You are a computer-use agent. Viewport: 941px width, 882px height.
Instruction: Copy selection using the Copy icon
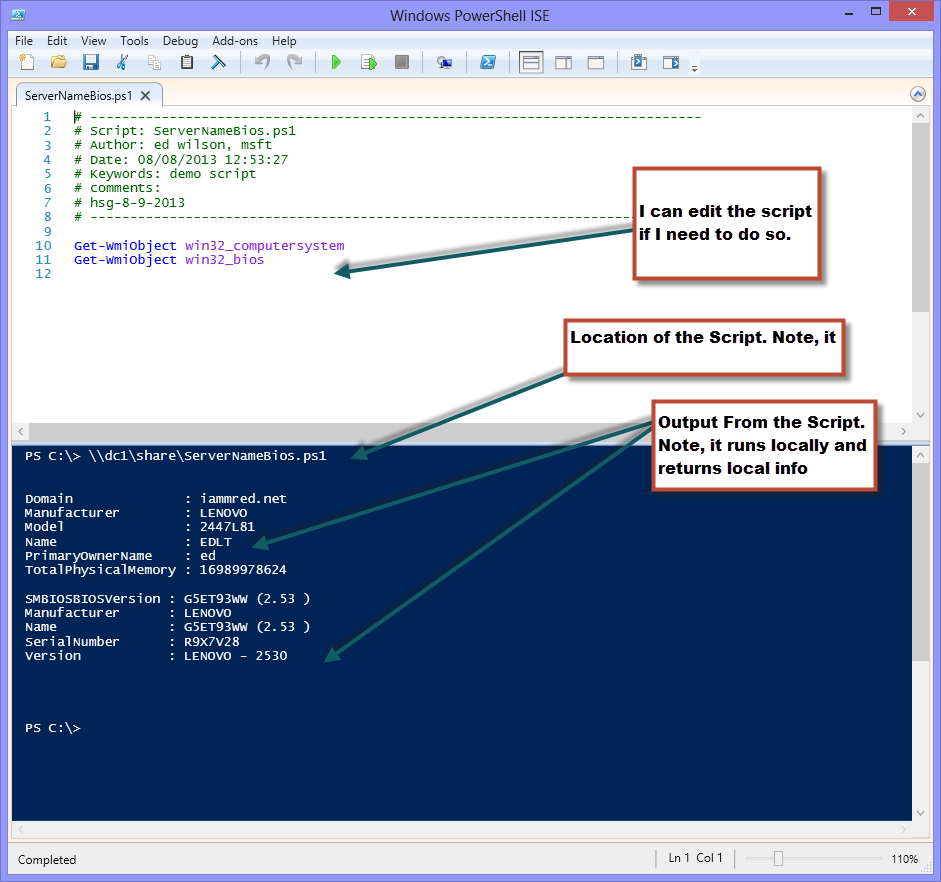(x=154, y=62)
